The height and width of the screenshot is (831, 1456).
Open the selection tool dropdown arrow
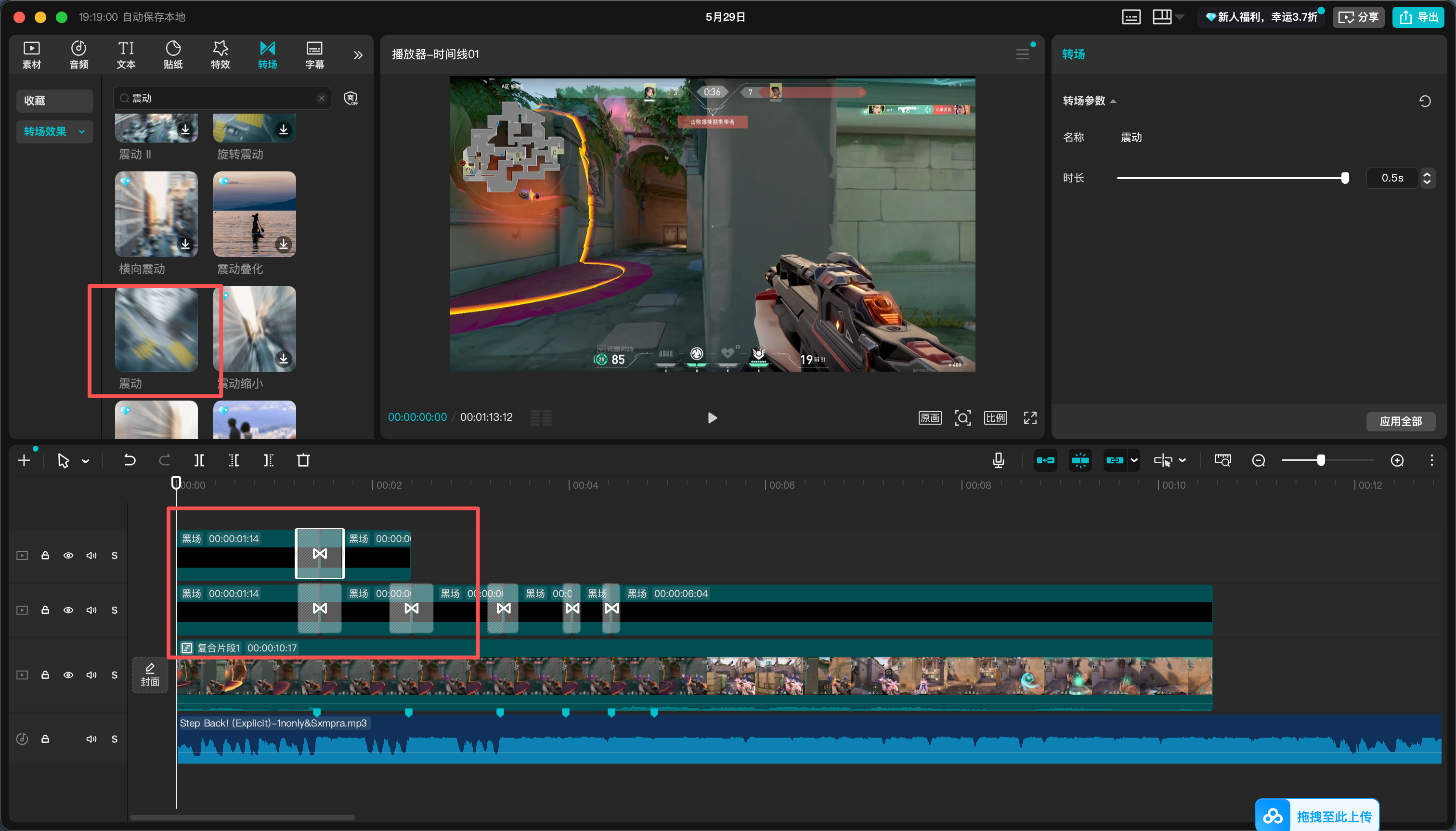[86, 461]
